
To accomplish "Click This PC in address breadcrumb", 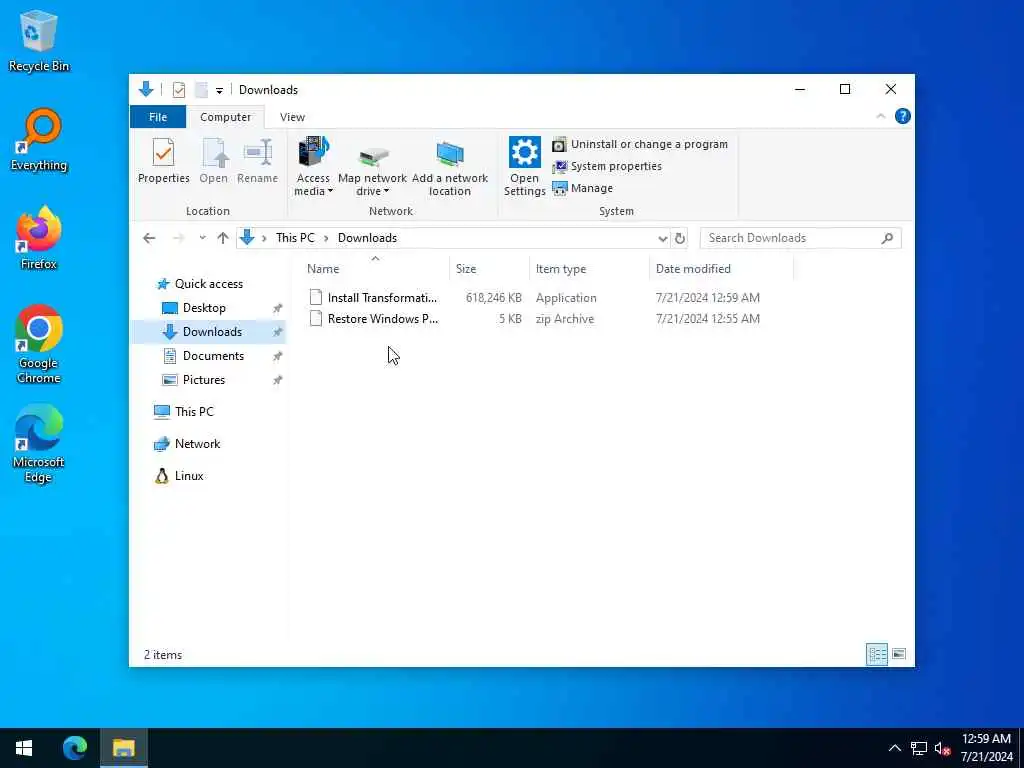I will tap(295, 238).
